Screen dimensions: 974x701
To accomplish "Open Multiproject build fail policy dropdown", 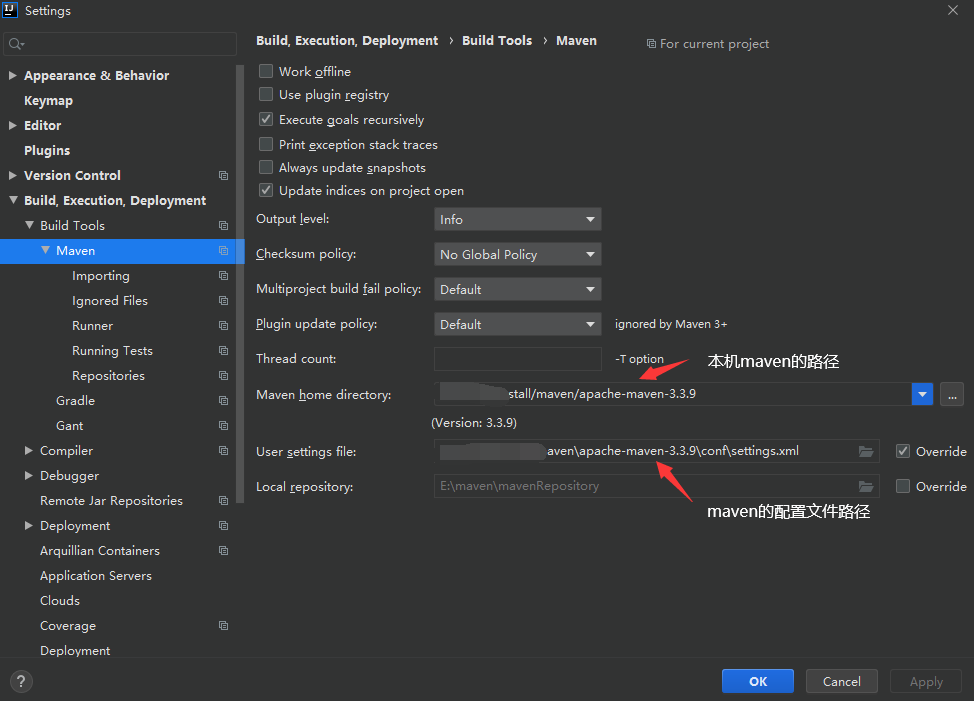I will pyautogui.click(x=517, y=289).
